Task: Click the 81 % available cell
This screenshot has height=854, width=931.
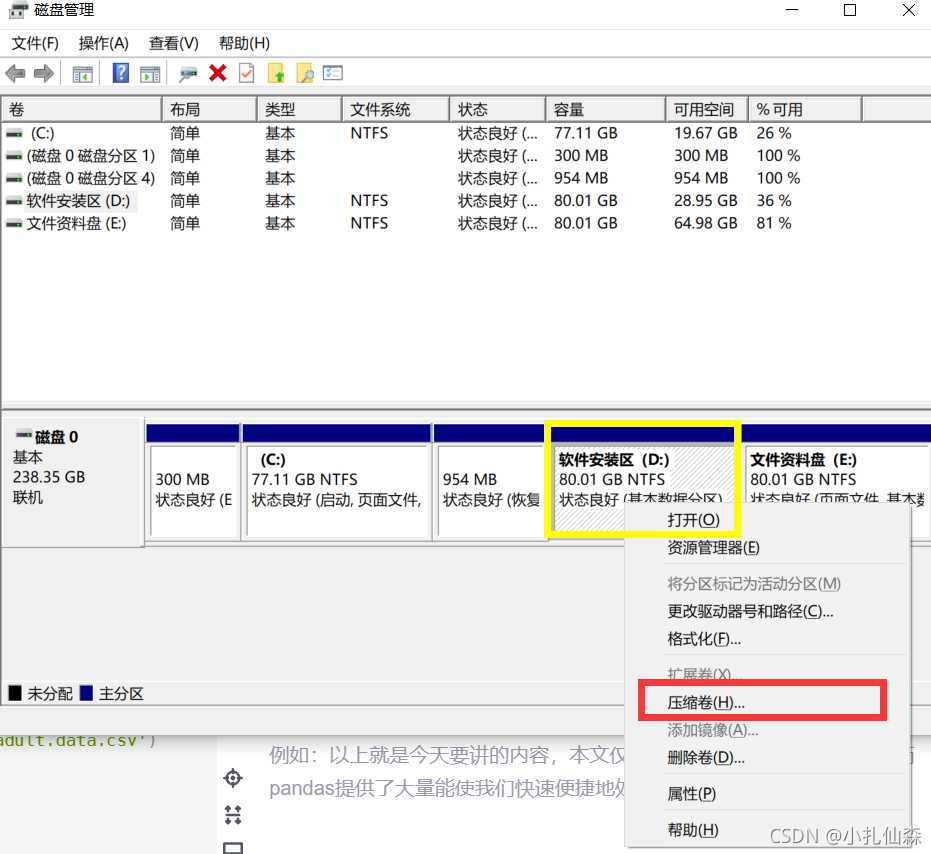Action: (x=774, y=224)
